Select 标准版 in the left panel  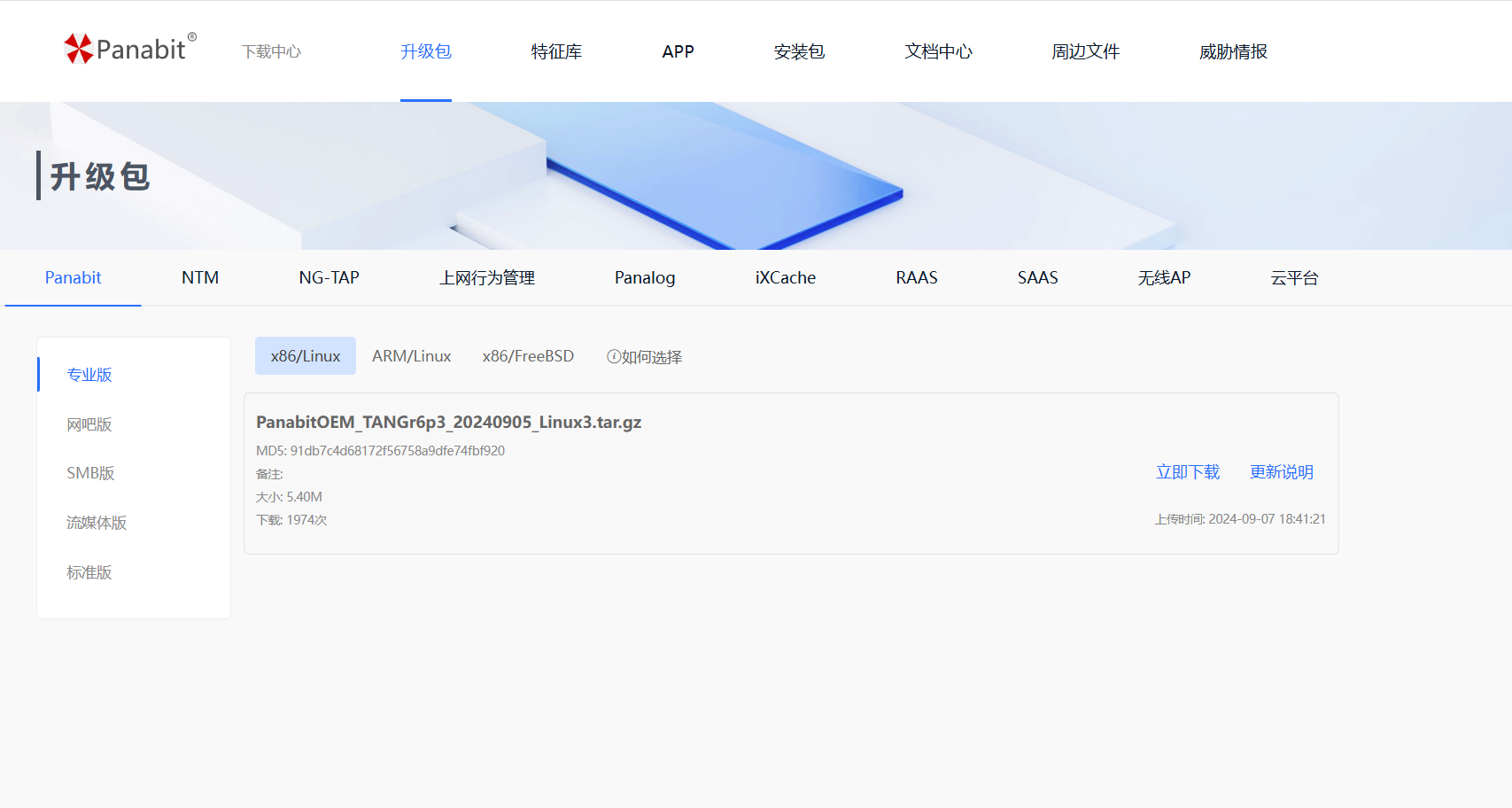point(89,572)
